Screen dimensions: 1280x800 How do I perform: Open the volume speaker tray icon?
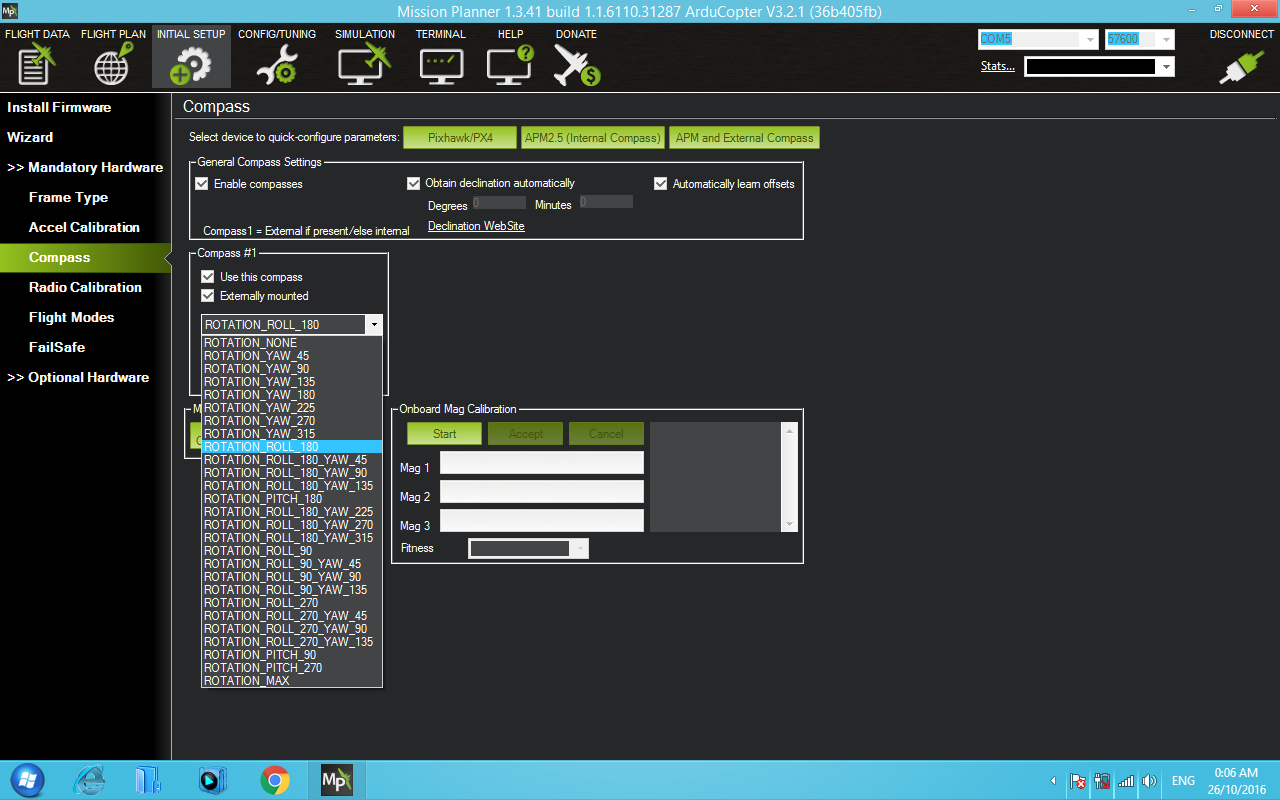pyautogui.click(x=1149, y=781)
